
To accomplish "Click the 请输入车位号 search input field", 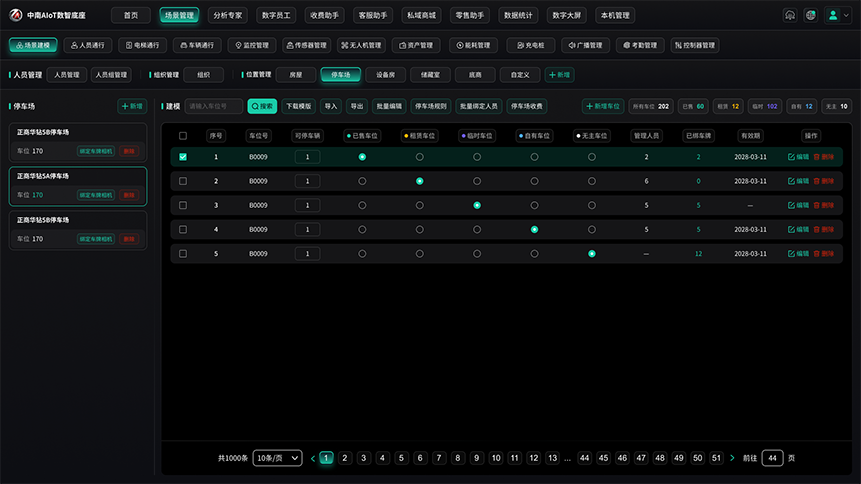I will click(x=214, y=106).
